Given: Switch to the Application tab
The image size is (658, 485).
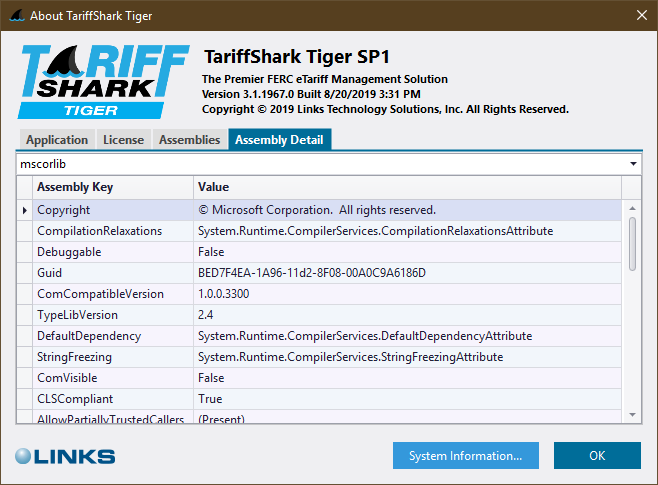Looking at the screenshot, I should [x=57, y=140].
